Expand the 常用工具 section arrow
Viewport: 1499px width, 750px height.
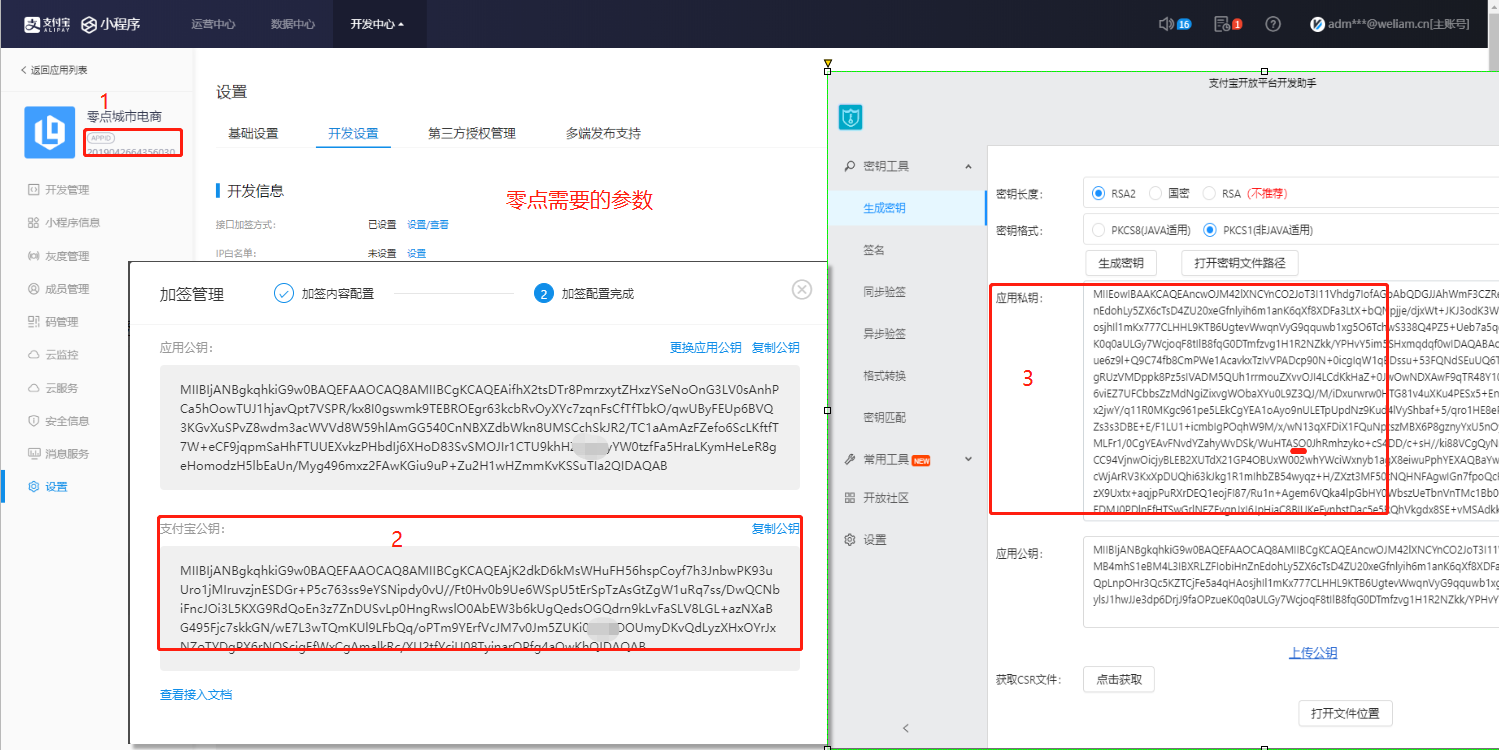pos(968,459)
